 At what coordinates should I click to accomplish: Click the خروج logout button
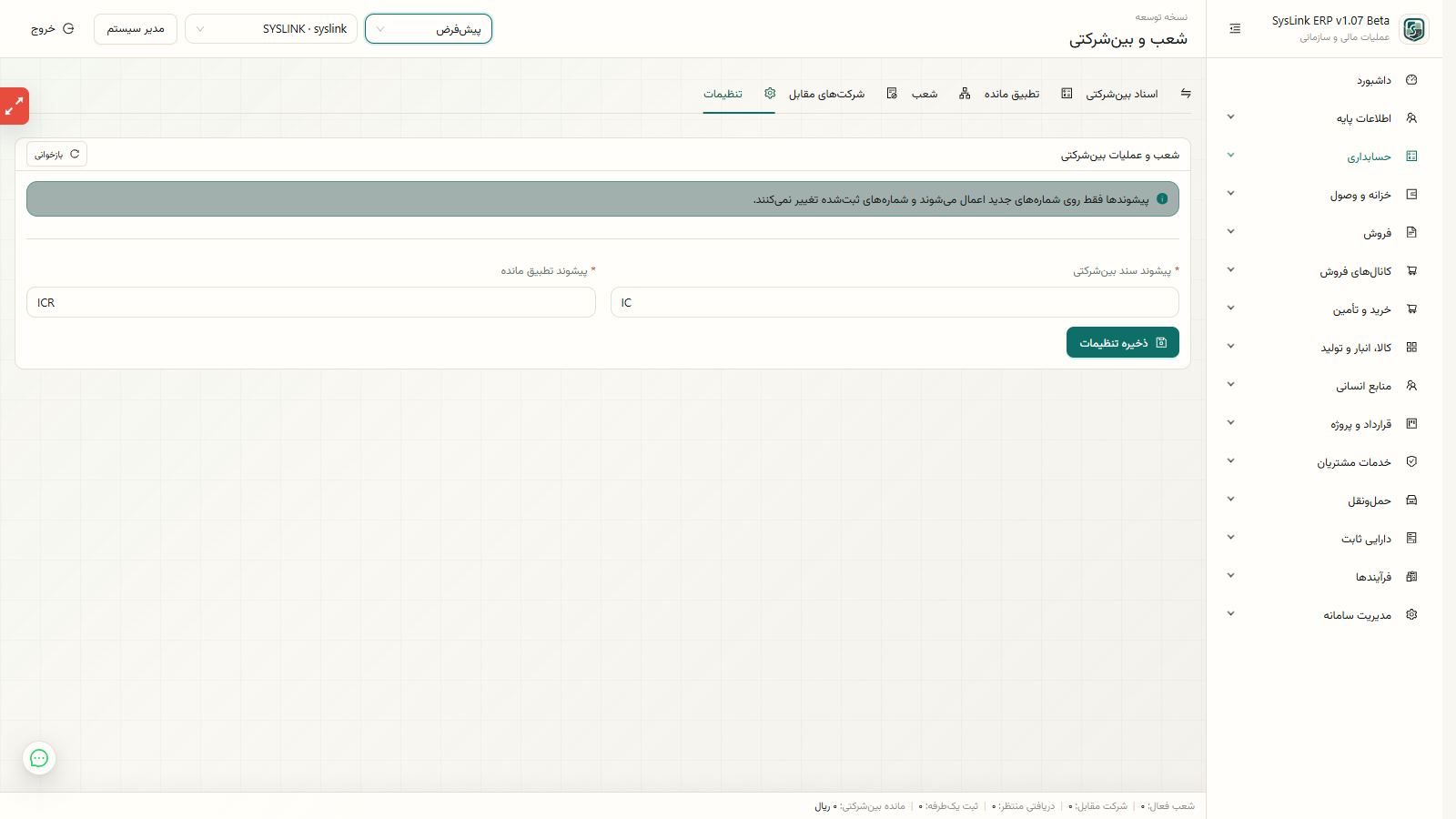[x=52, y=29]
